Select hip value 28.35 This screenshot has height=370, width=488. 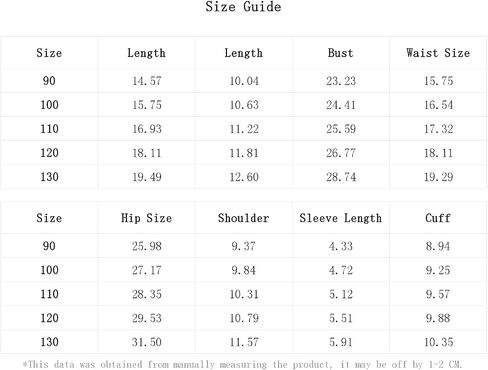coord(147,294)
